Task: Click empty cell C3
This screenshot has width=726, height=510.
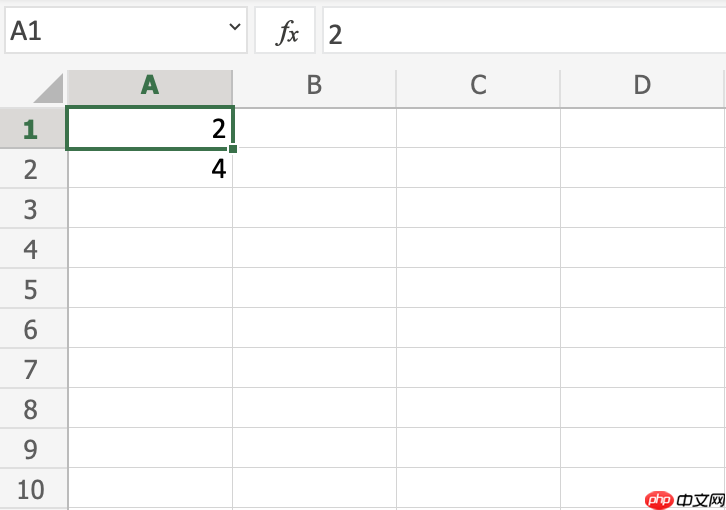Action: [478, 209]
